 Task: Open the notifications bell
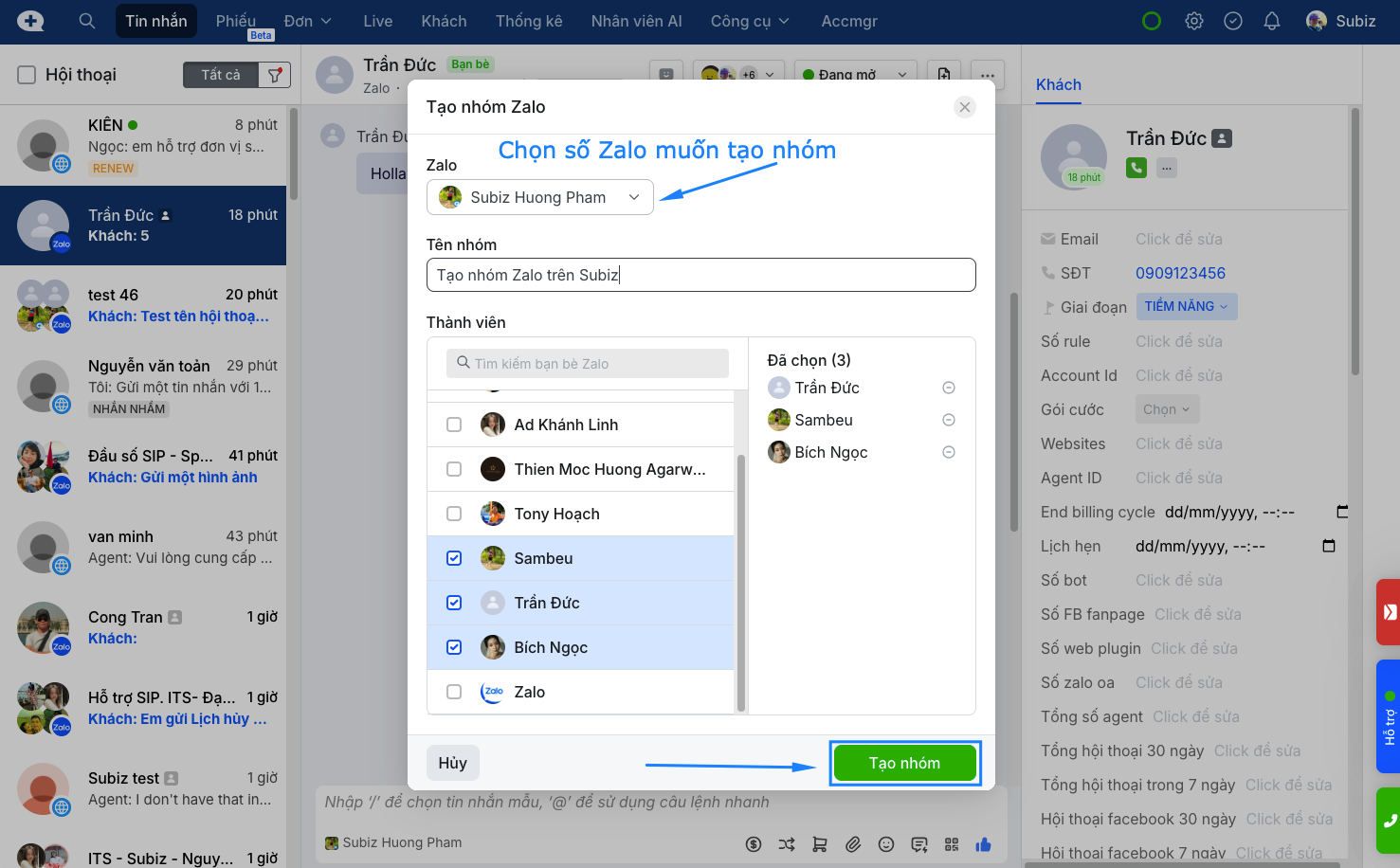(1271, 21)
